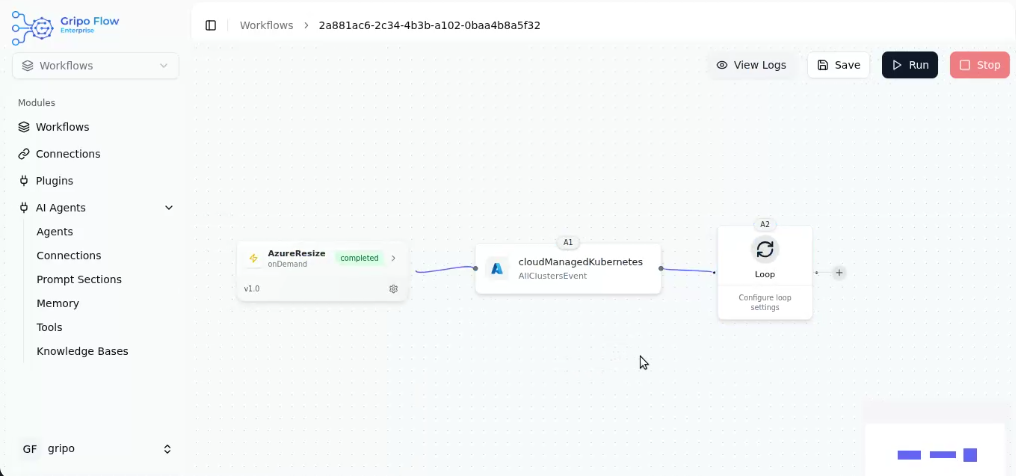Click the Azure icon on cloudManagedKubernetes node
The height and width of the screenshot is (476, 1016).
(x=497, y=269)
